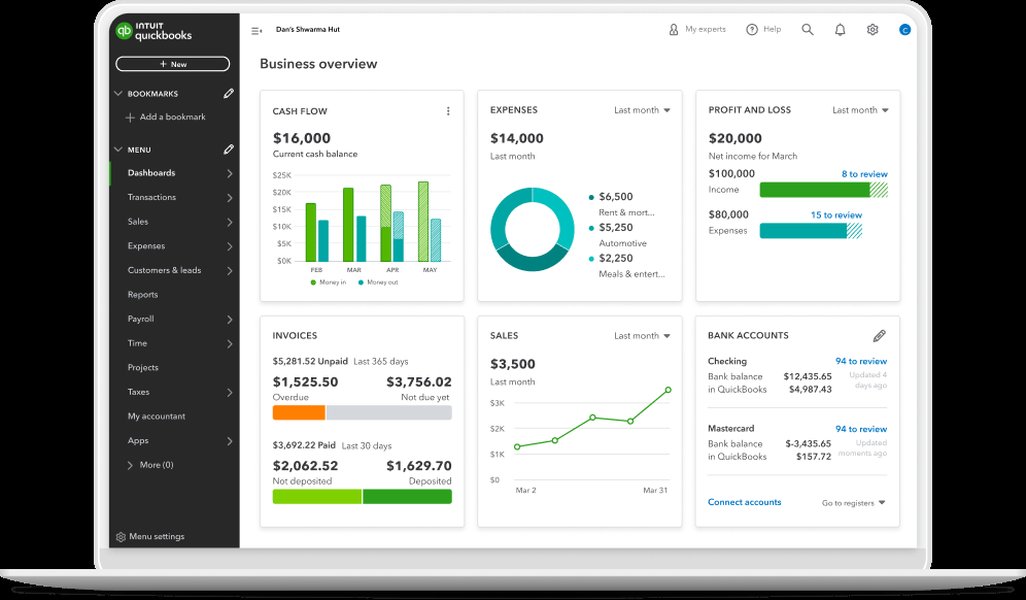Open the settings gear icon

tap(872, 29)
